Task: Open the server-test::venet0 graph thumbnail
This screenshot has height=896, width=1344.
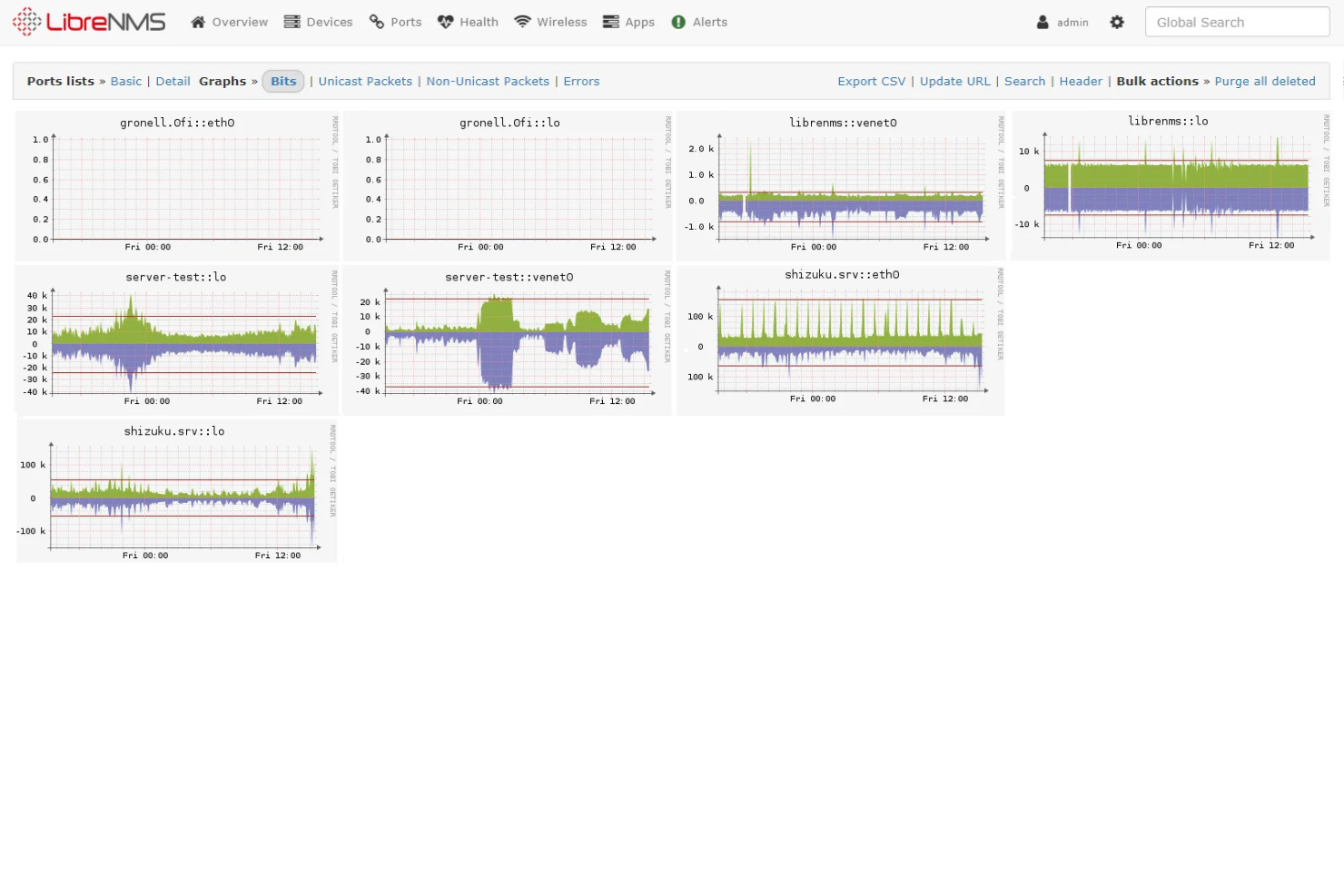Action: [x=509, y=341]
